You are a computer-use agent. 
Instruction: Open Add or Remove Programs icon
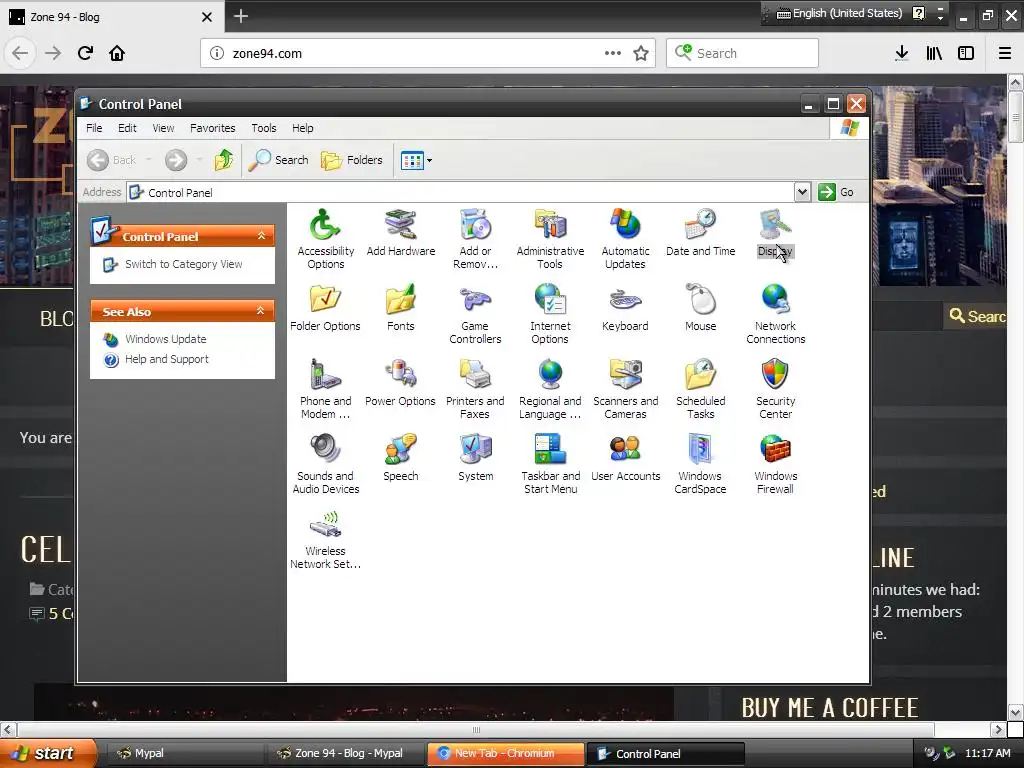(x=475, y=238)
